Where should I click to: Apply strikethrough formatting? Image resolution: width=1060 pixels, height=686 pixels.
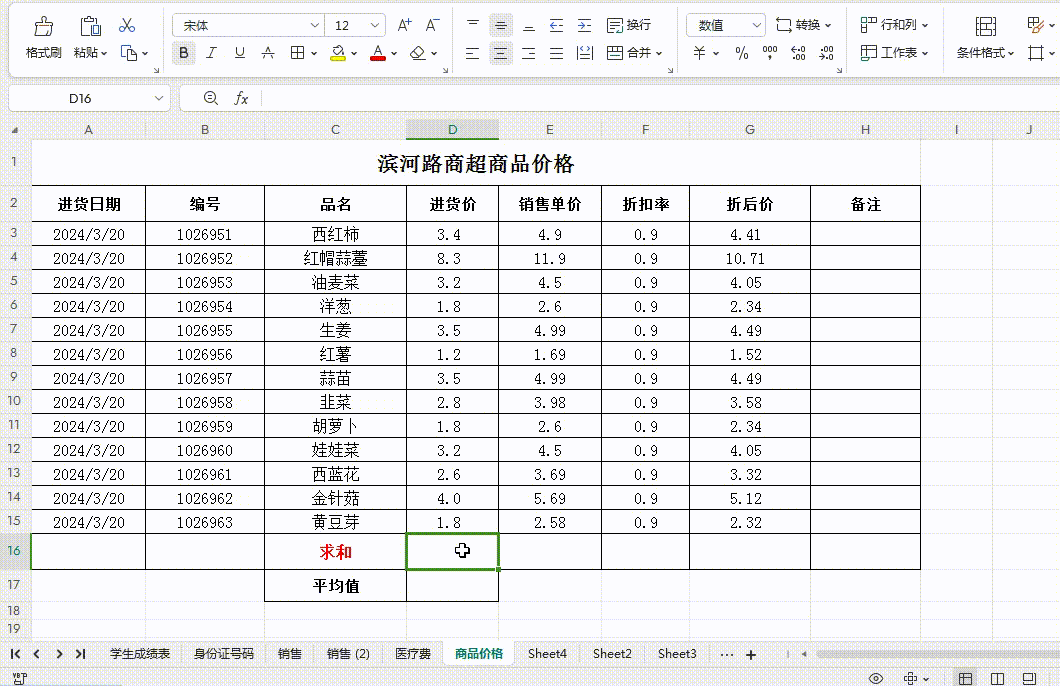tap(268, 53)
